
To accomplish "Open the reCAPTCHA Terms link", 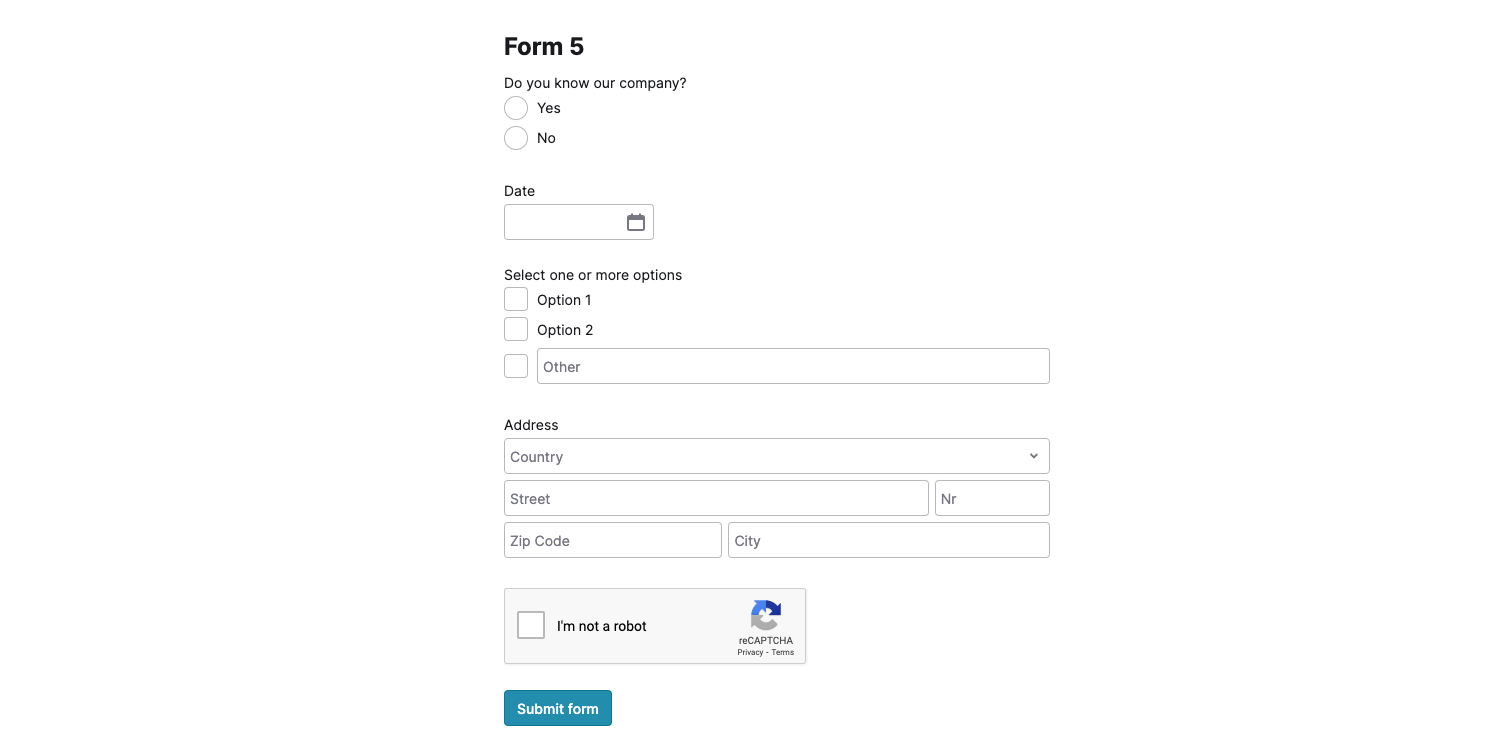I will [783, 652].
